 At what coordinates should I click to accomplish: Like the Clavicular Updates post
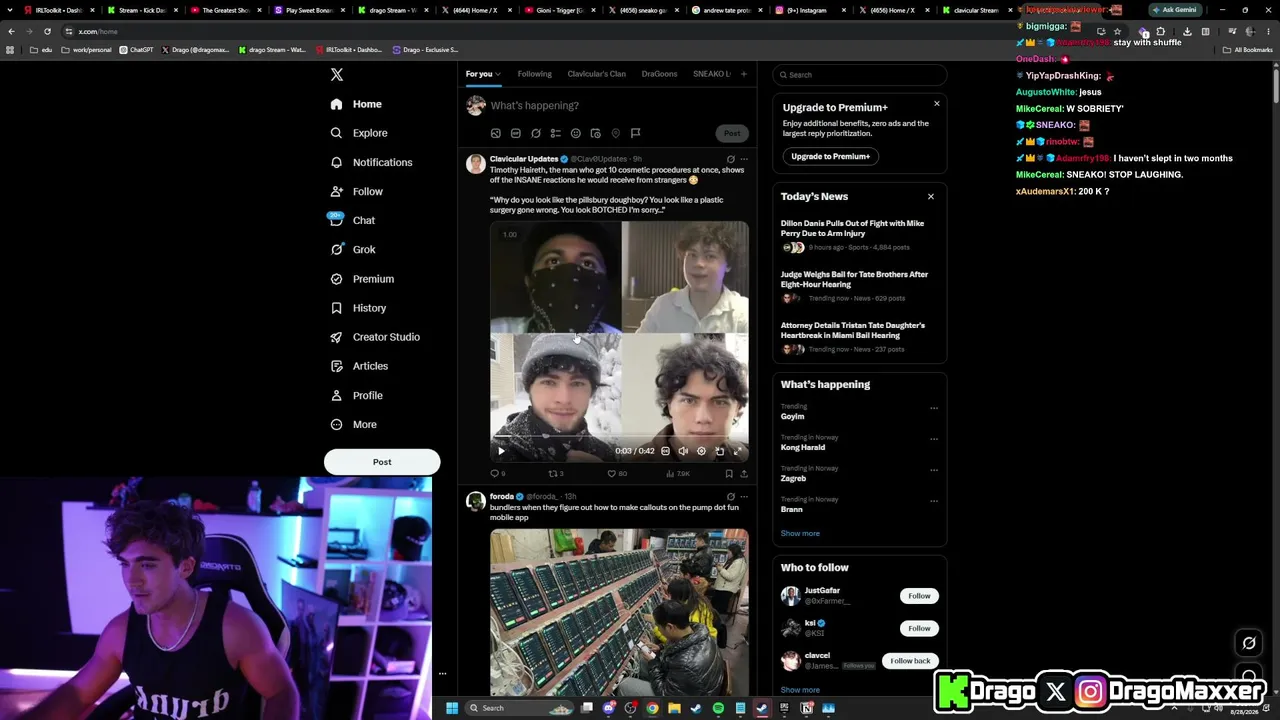617,474
